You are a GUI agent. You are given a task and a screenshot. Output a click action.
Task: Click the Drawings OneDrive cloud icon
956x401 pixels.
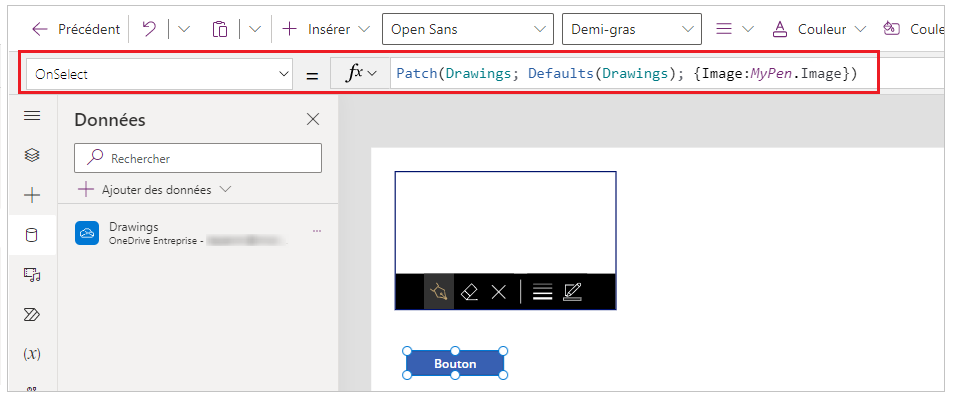coord(87,233)
